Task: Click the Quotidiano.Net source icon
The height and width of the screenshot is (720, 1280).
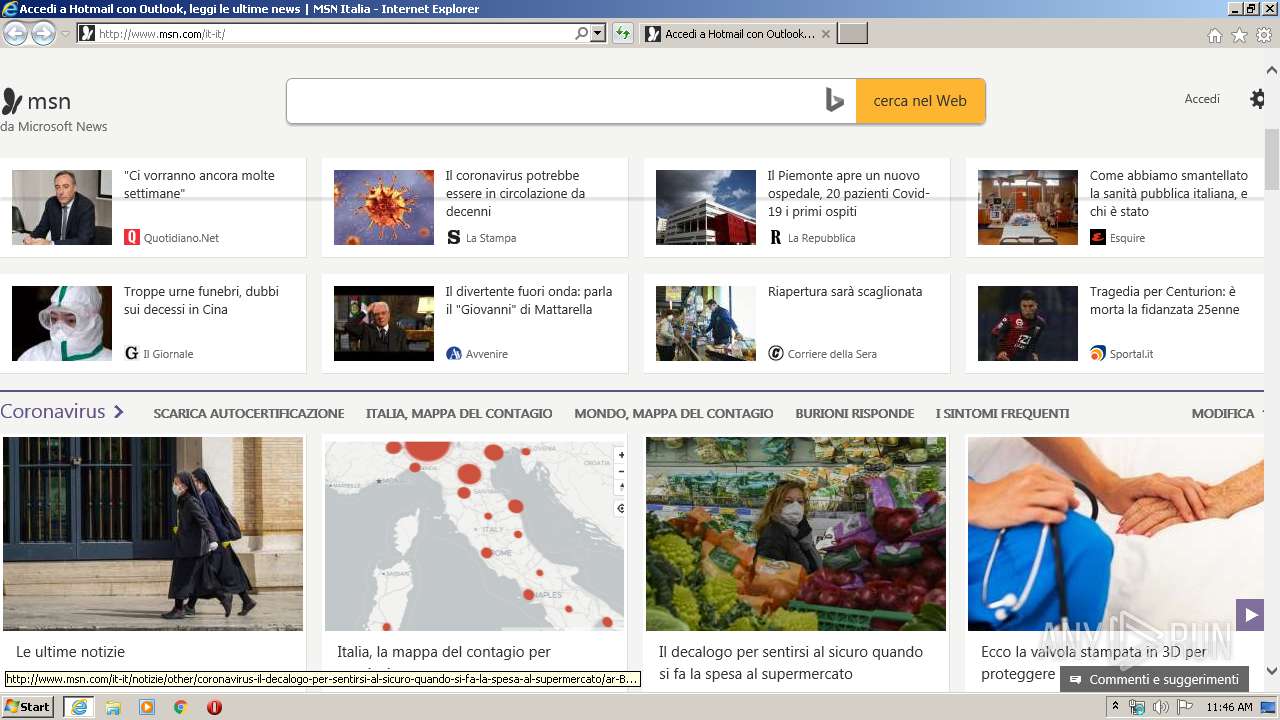Action: [x=132, y=238]
